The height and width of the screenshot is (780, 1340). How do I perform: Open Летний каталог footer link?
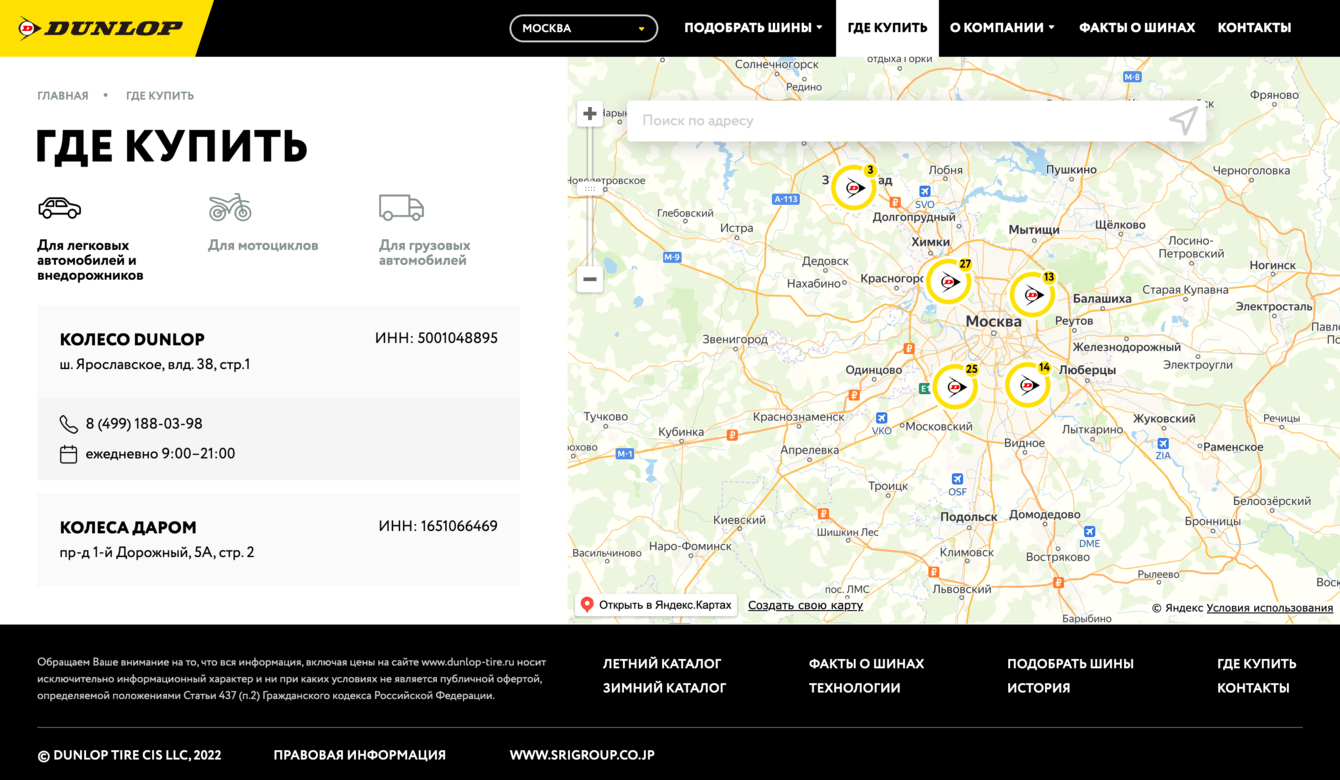click(662, 664)
